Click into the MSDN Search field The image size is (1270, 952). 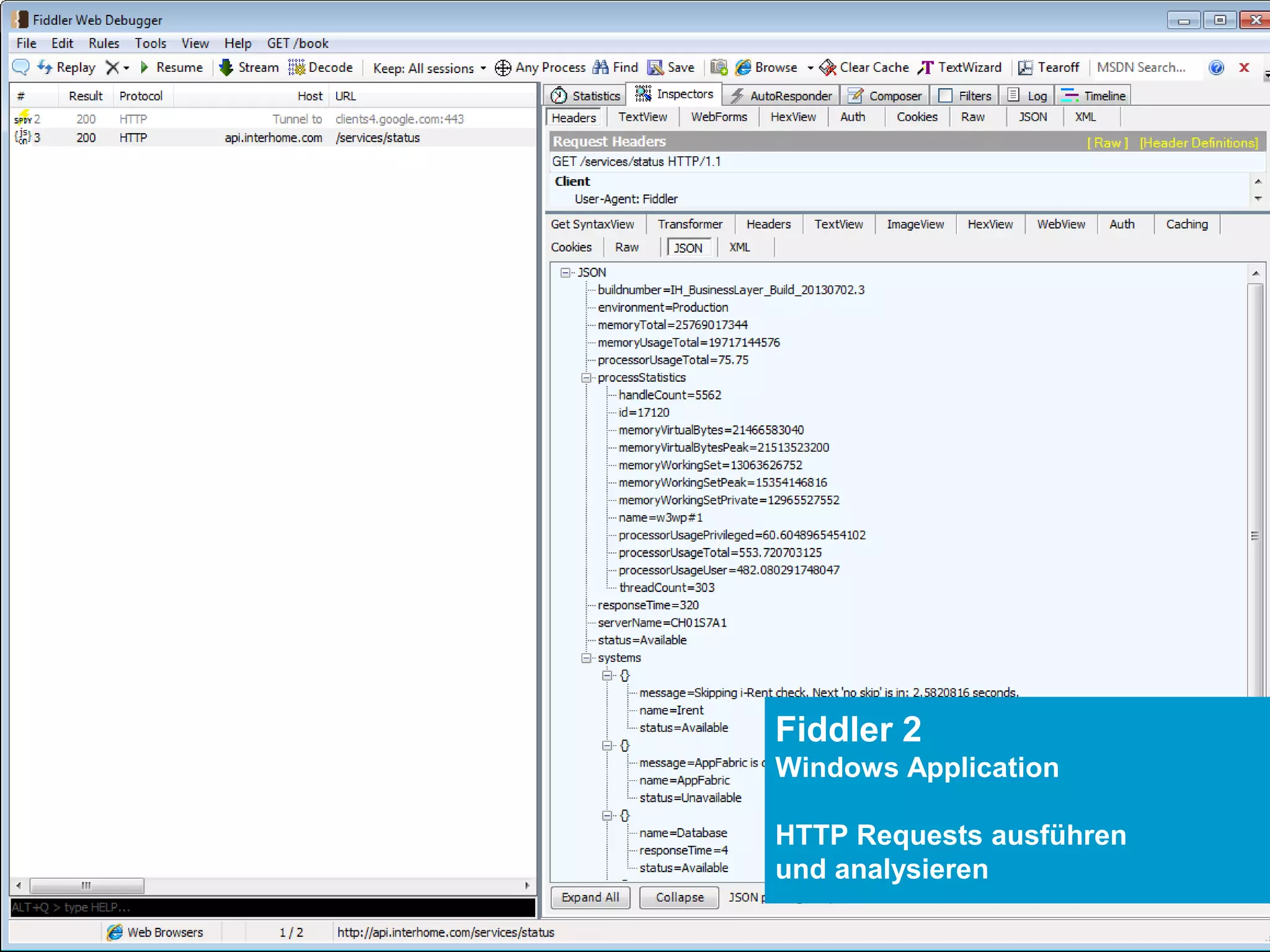(1147, 67)
